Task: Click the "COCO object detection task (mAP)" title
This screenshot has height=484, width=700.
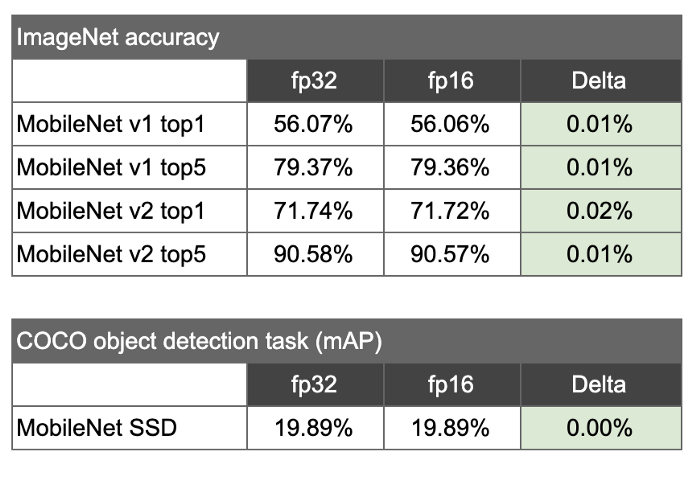Action: click(200, 342)
